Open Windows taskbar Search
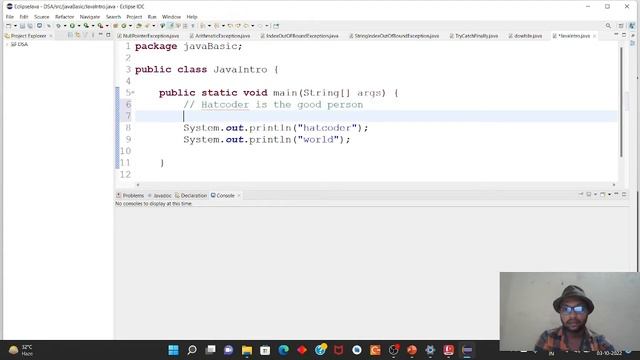Image resolution: width=640 pixels, height=360 pixels. pos(192,350)
